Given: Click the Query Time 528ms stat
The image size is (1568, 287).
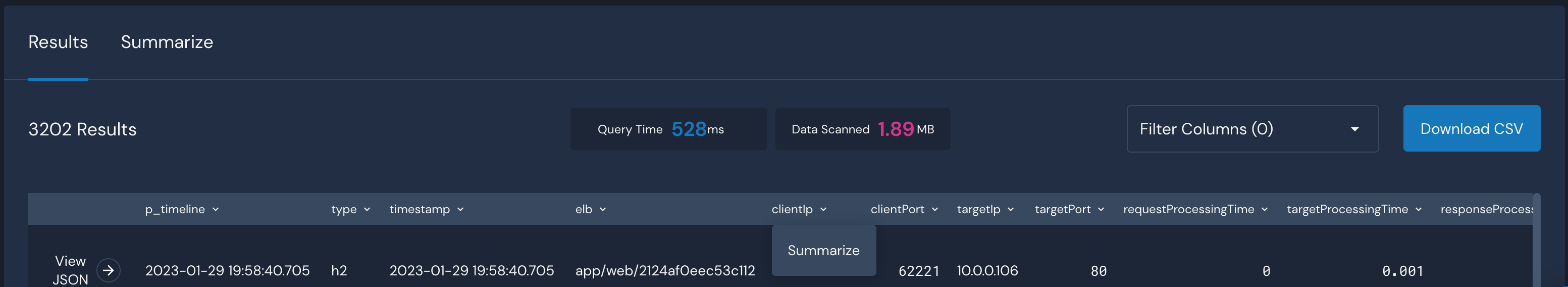Looking at the screenshot, I should (668, 128).
